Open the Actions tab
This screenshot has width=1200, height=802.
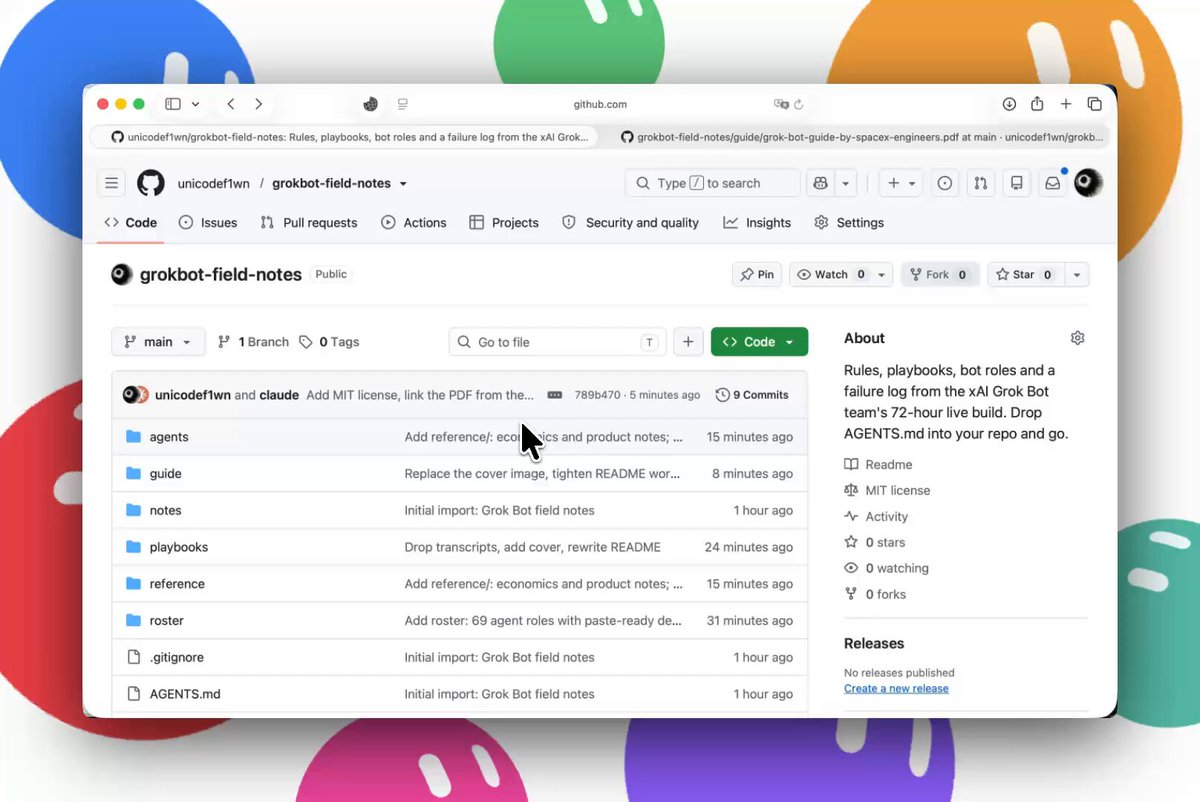[414, 222]
